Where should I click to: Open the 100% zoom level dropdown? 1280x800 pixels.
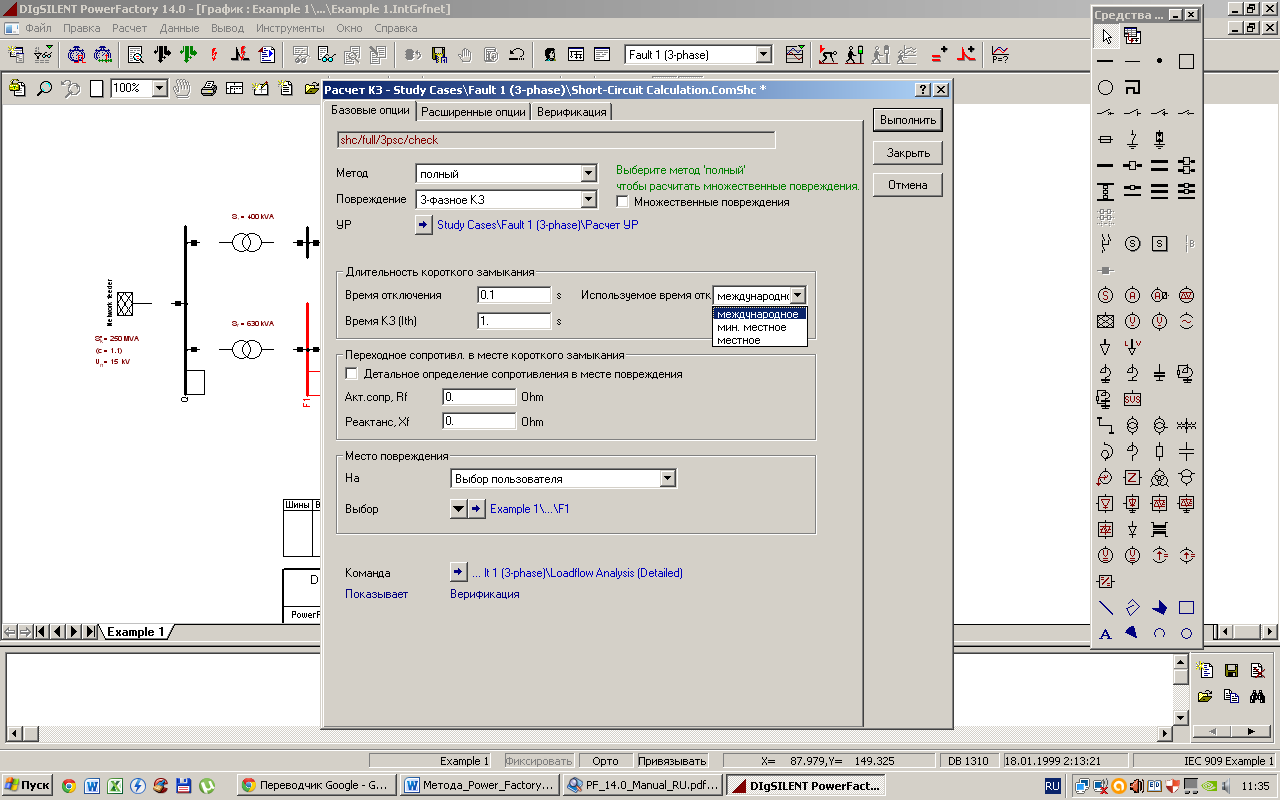[159, 88]
